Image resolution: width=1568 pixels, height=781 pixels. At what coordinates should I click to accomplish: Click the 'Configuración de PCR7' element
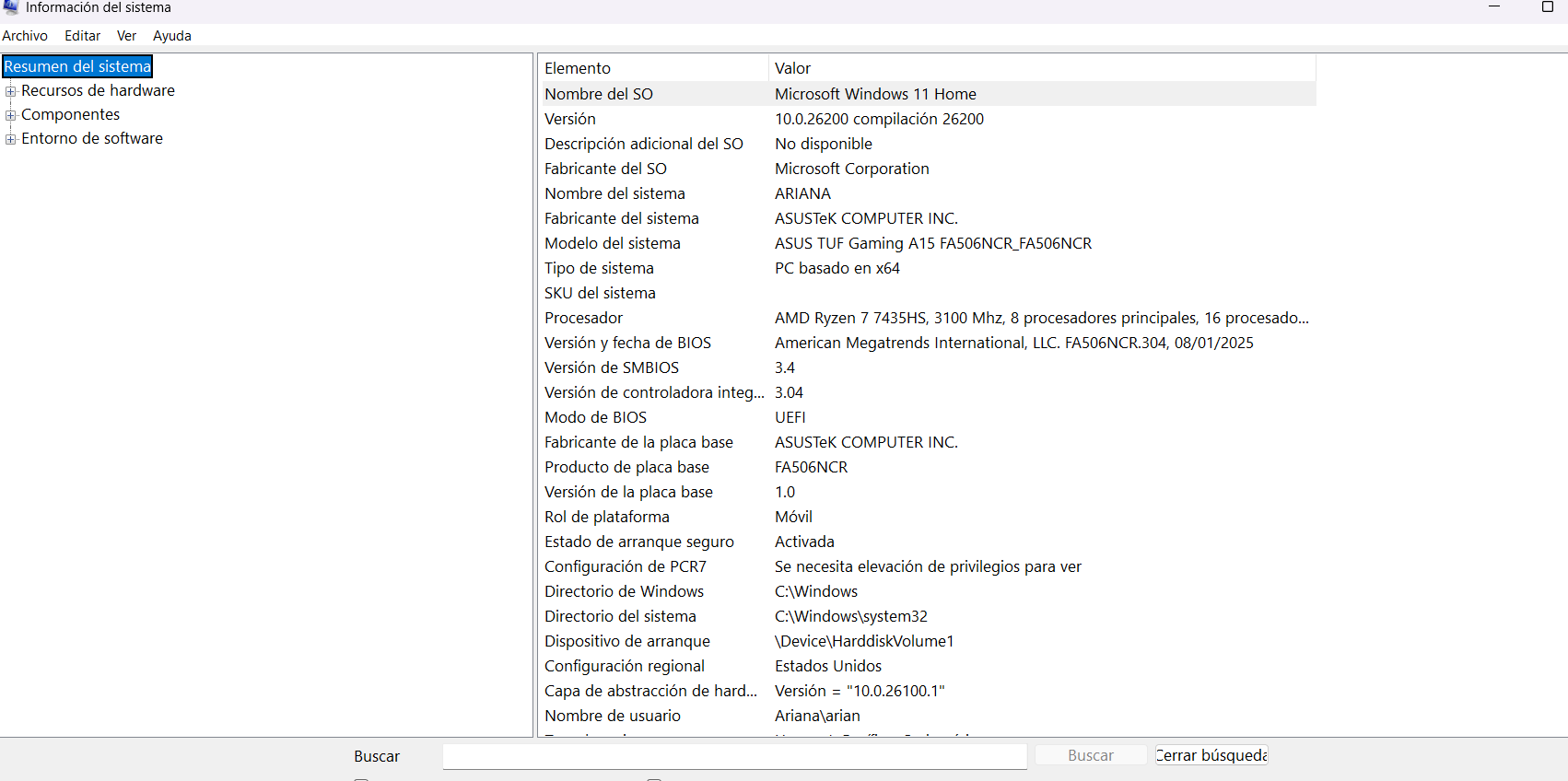pyautogui.click(x=626, y=566)
